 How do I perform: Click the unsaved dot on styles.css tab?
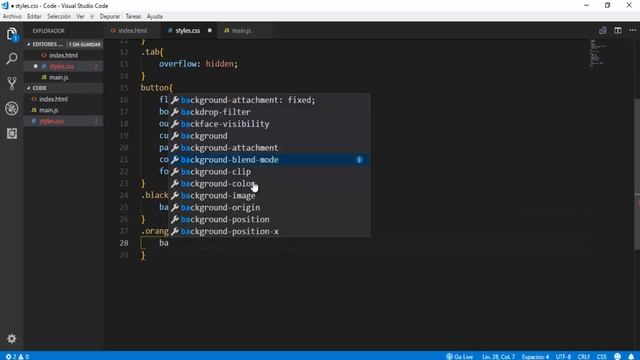click(x=209, y=31)
